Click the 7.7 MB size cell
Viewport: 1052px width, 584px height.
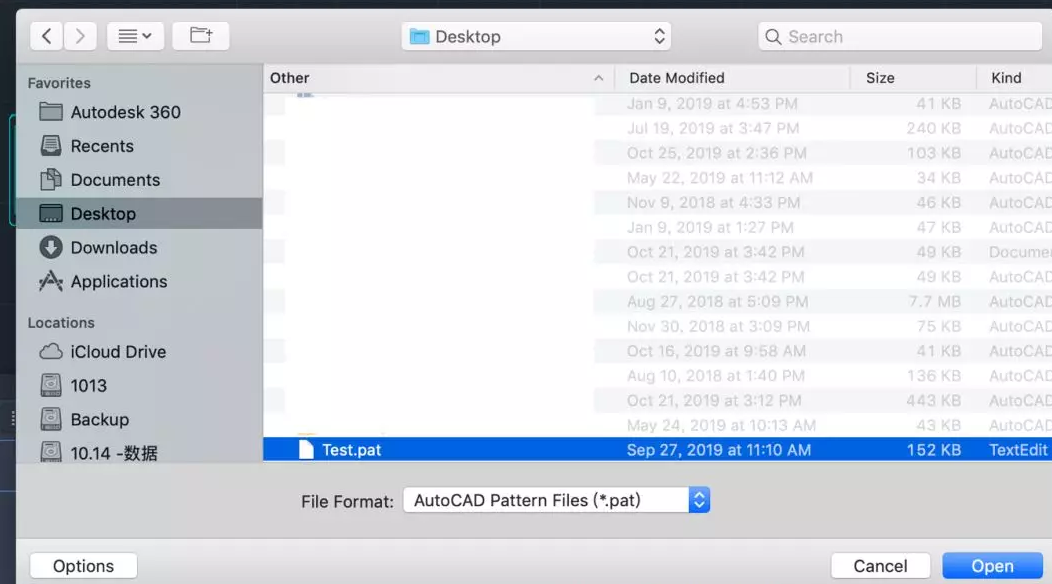935,301
